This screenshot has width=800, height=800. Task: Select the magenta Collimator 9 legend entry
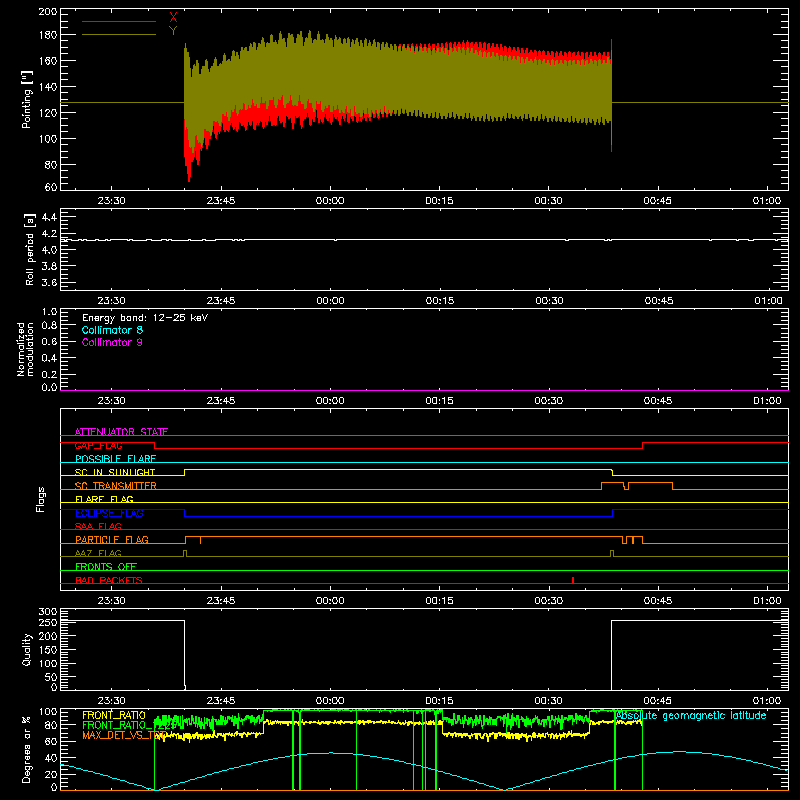(x=112, y=342)
